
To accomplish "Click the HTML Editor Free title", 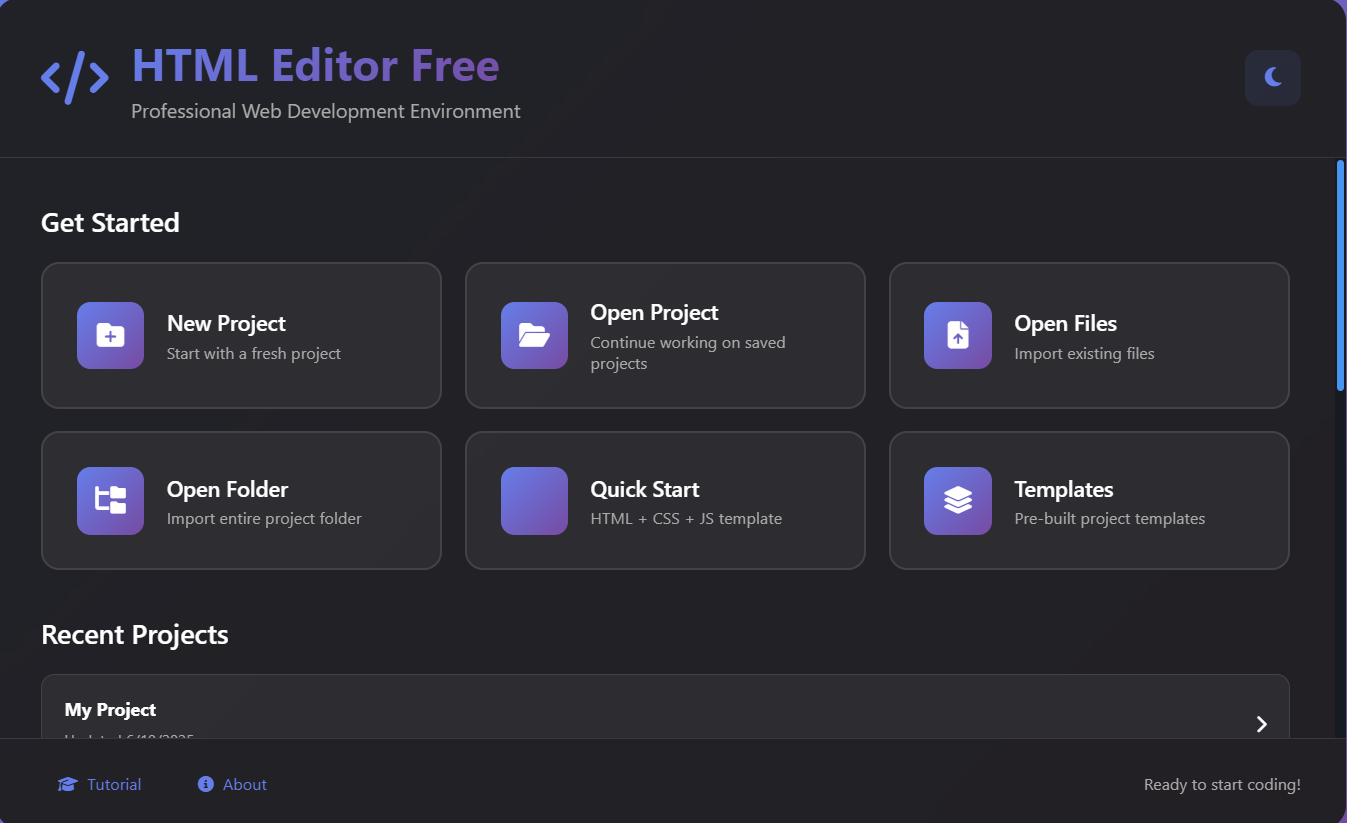I will [x=315, y=66].
